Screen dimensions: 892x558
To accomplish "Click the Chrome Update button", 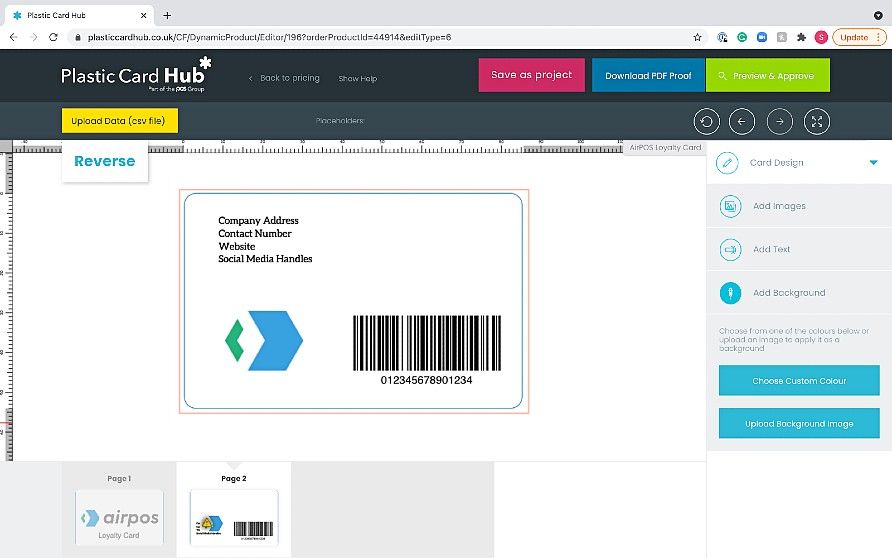I will tap(859, 37).
